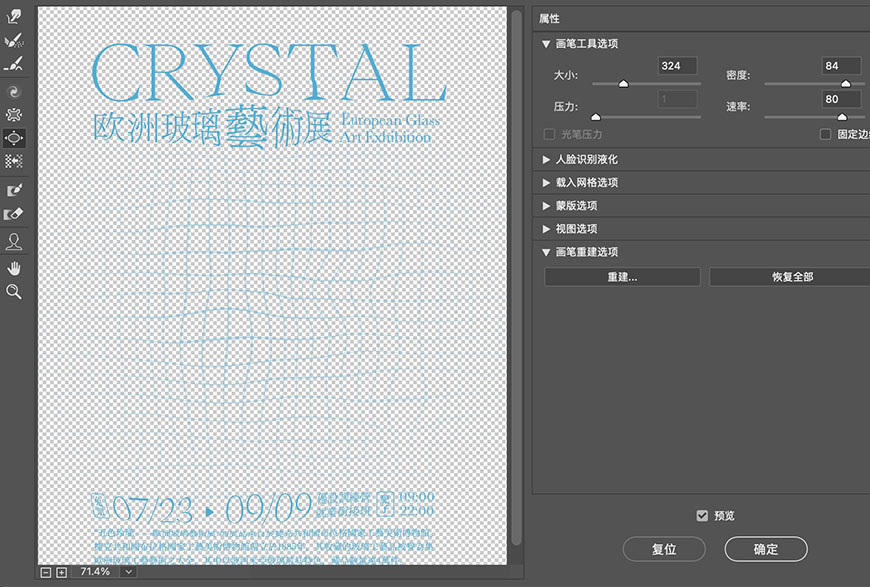
Task: Click the zoom in plus button
Action: click(62, 572)
